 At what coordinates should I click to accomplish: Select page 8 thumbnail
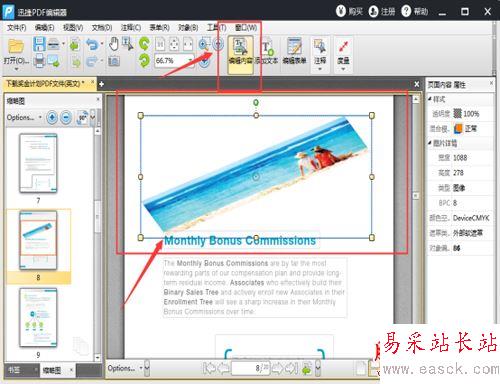pos(38,240)
